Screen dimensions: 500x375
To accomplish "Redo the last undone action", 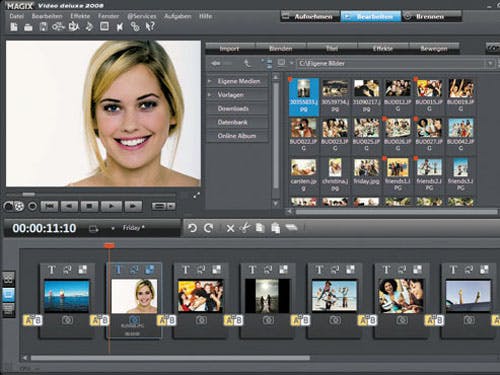I will (x=209, y=228).
